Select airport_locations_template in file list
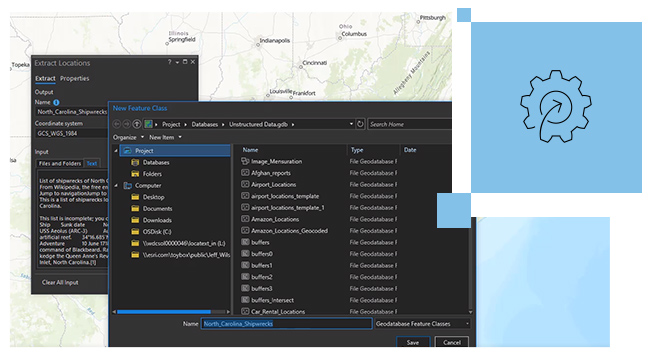 (285, 196)
